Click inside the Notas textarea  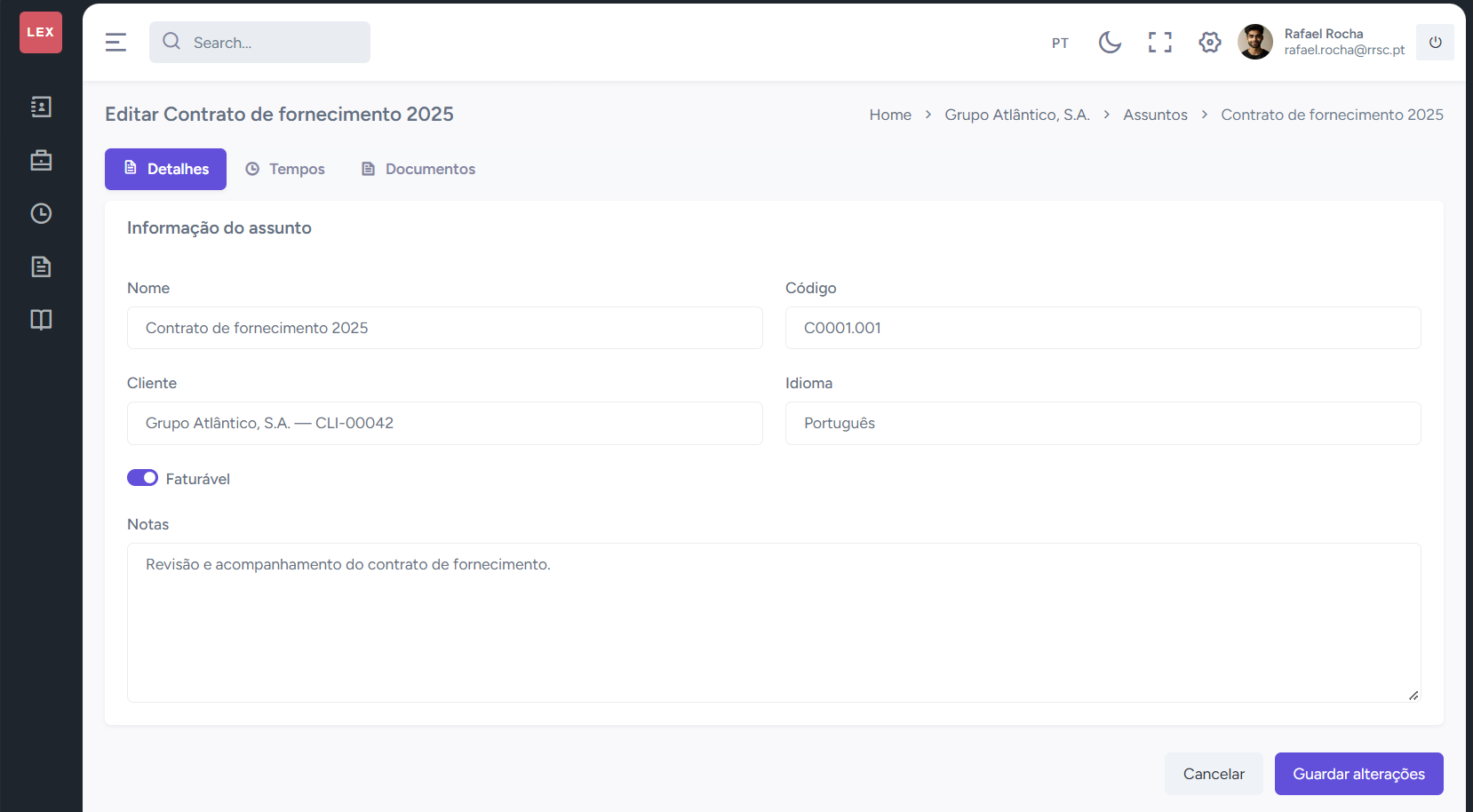click(774, 623)
